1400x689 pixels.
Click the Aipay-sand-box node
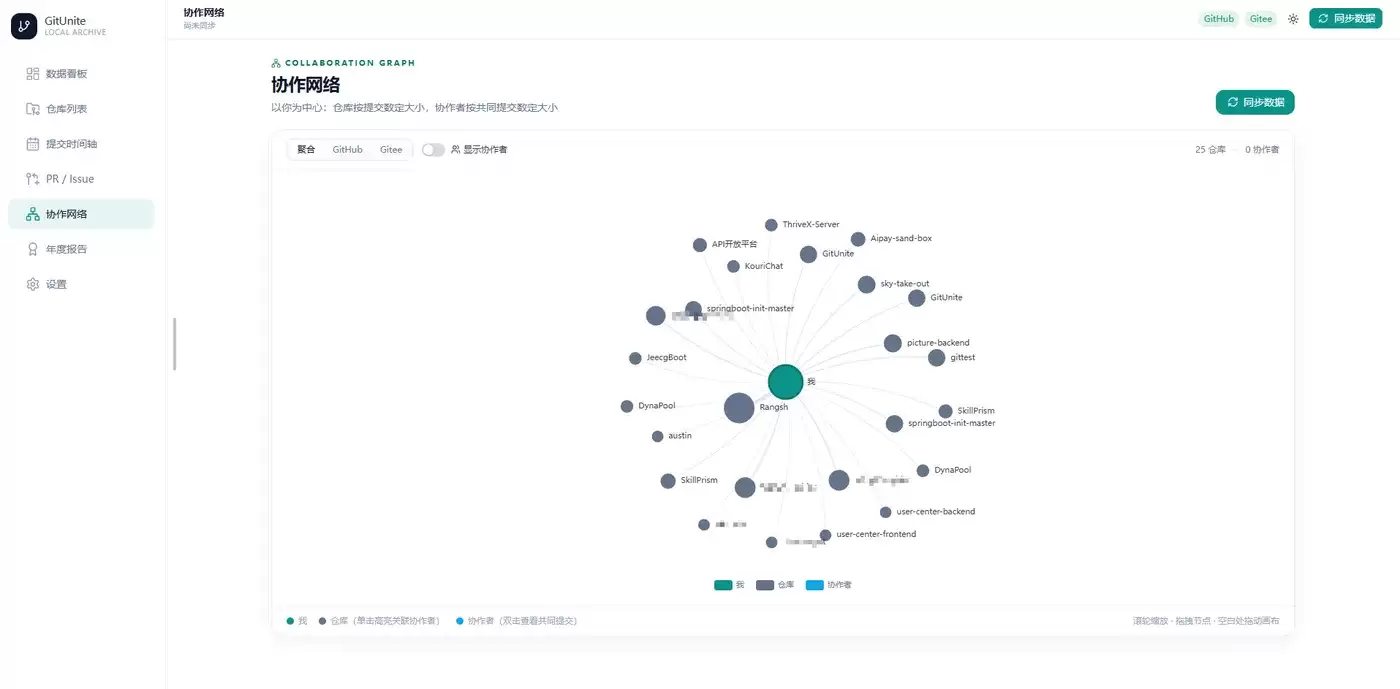pyautogui.click(x=858, y=239)
